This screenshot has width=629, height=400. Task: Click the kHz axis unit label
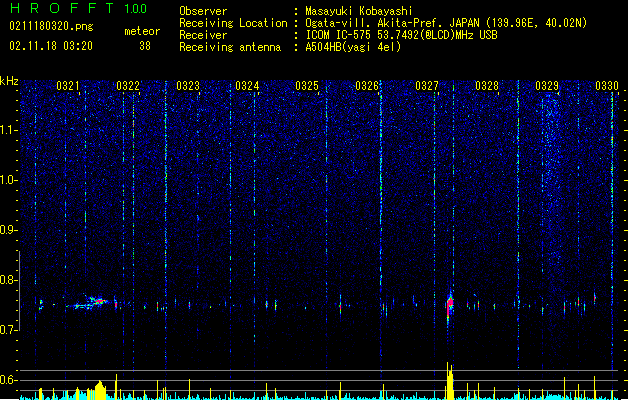tap(9, 81)
